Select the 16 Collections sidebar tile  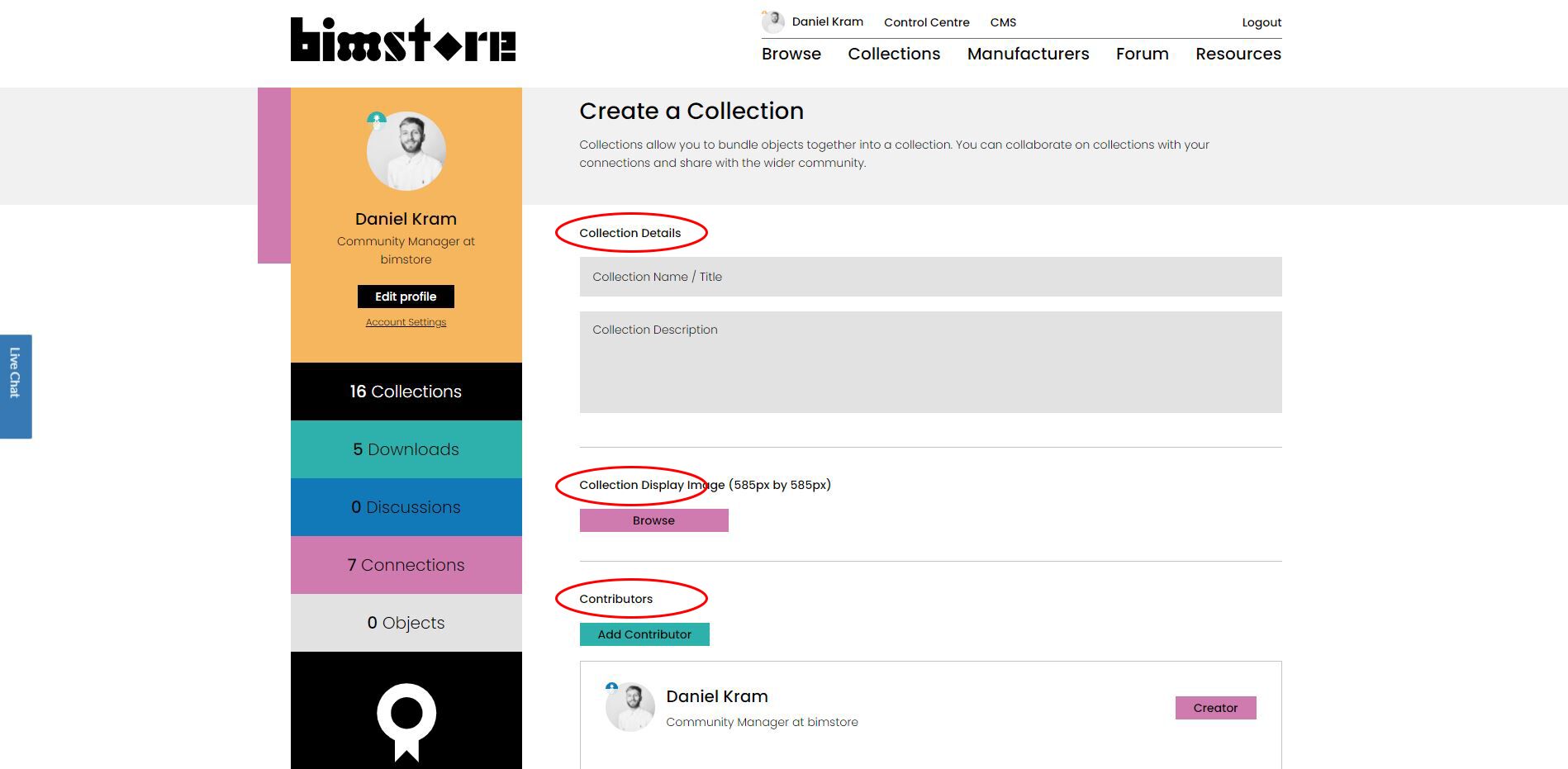406,392
